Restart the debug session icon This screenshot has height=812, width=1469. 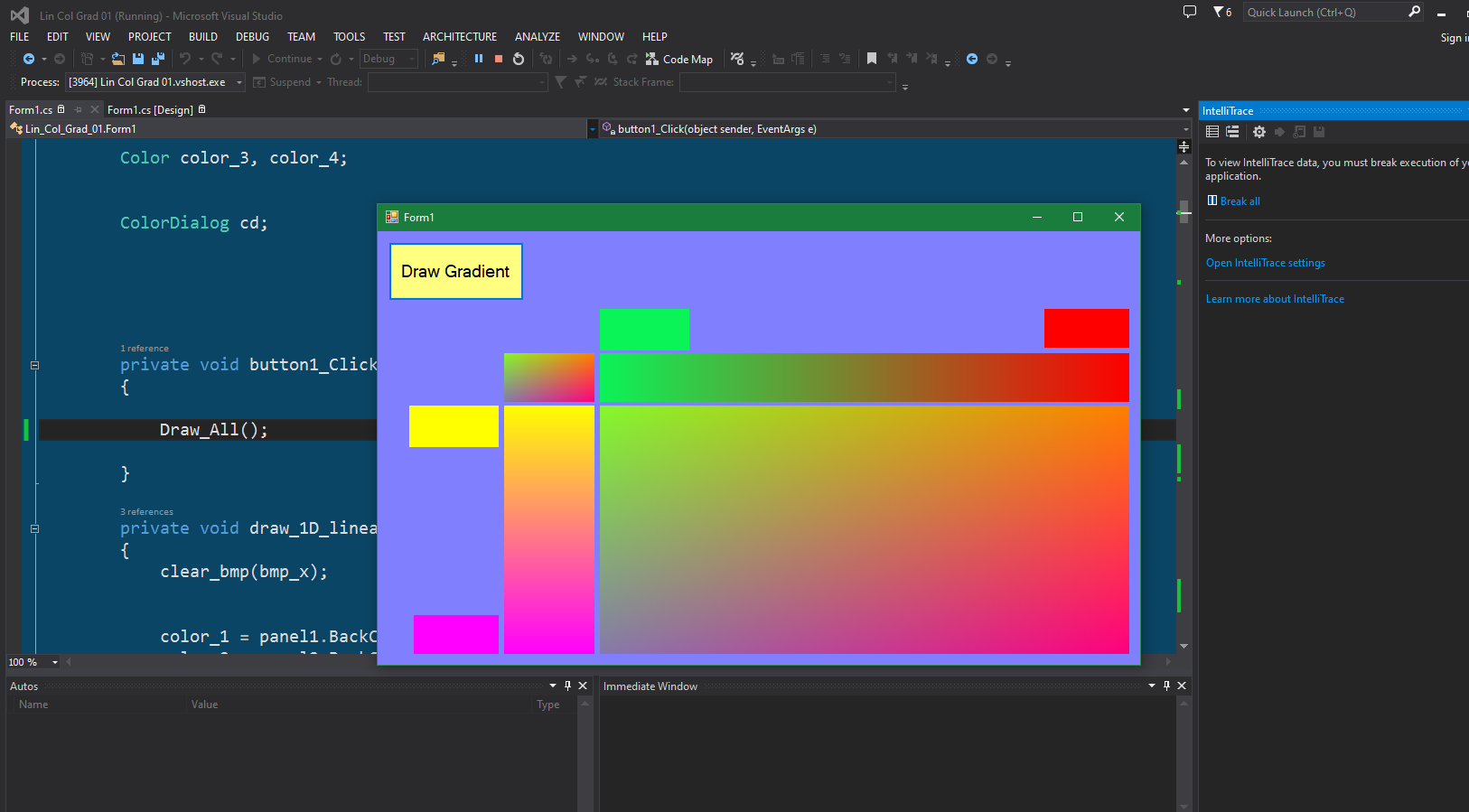coord(519,59)
